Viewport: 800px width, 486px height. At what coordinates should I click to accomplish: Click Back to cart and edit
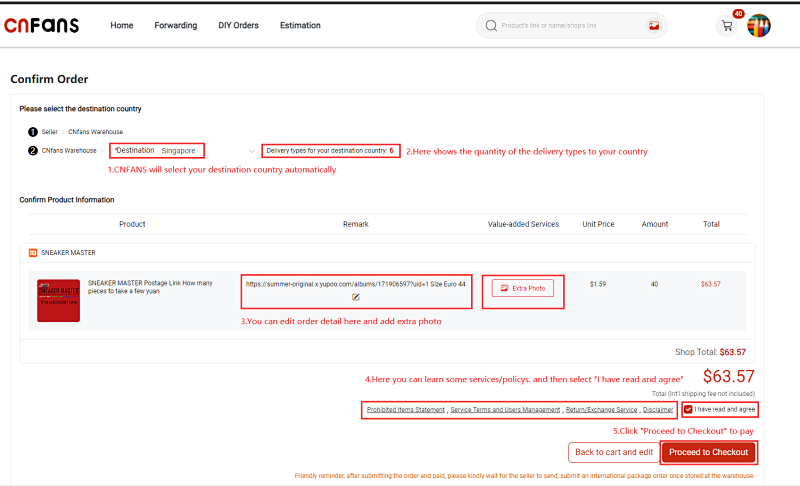click(x=614, y=452)
